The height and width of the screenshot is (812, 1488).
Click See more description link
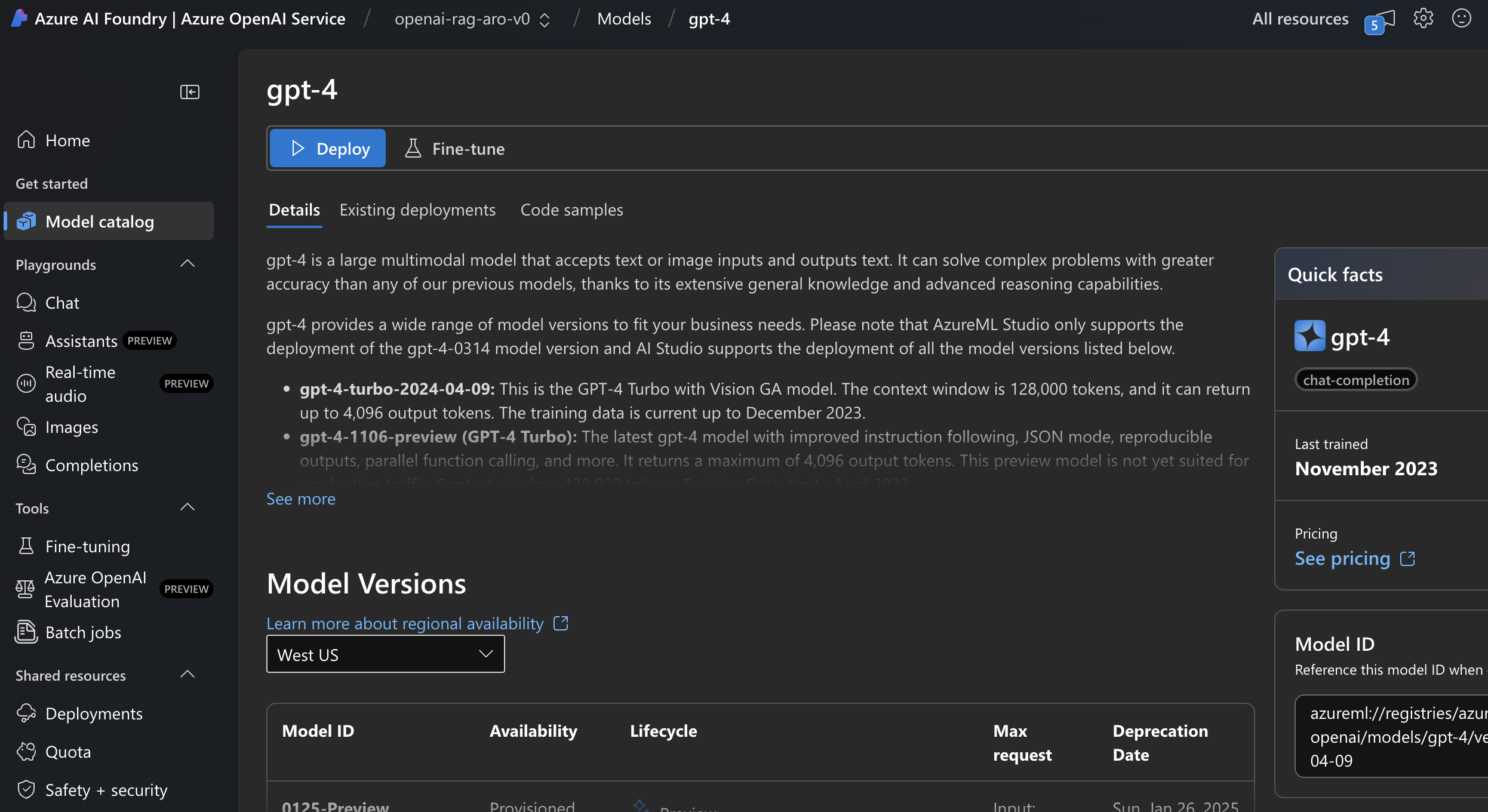(x=300, y=499)
